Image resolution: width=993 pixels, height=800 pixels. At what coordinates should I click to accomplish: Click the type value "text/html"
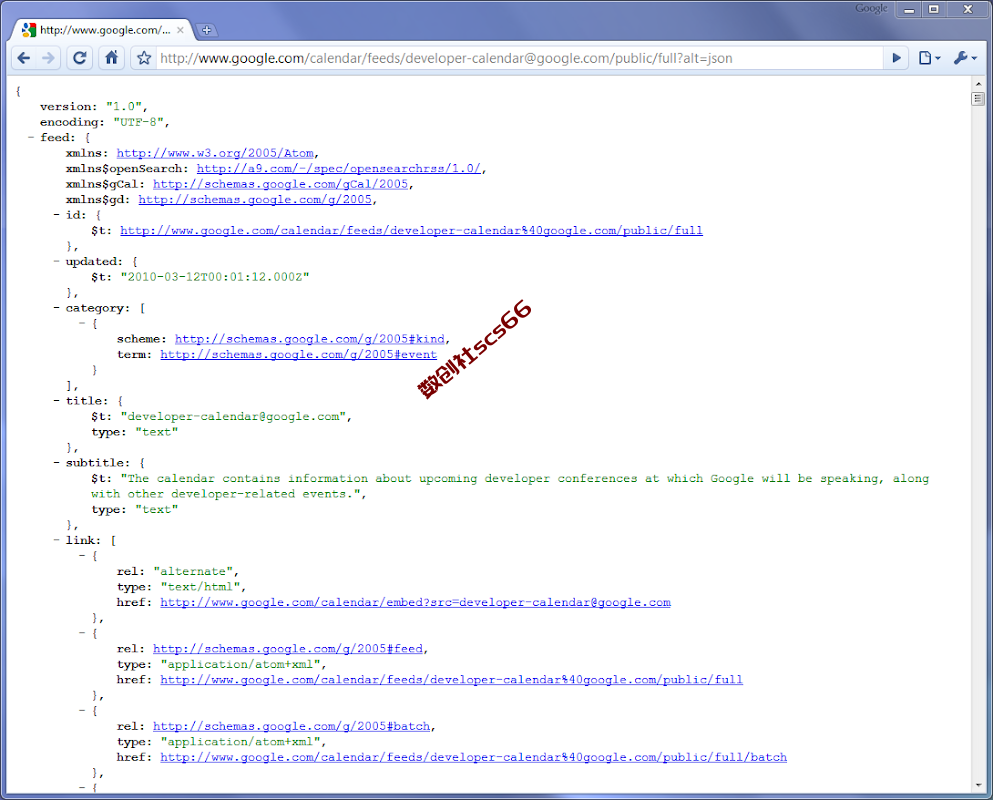pos(200,587)
